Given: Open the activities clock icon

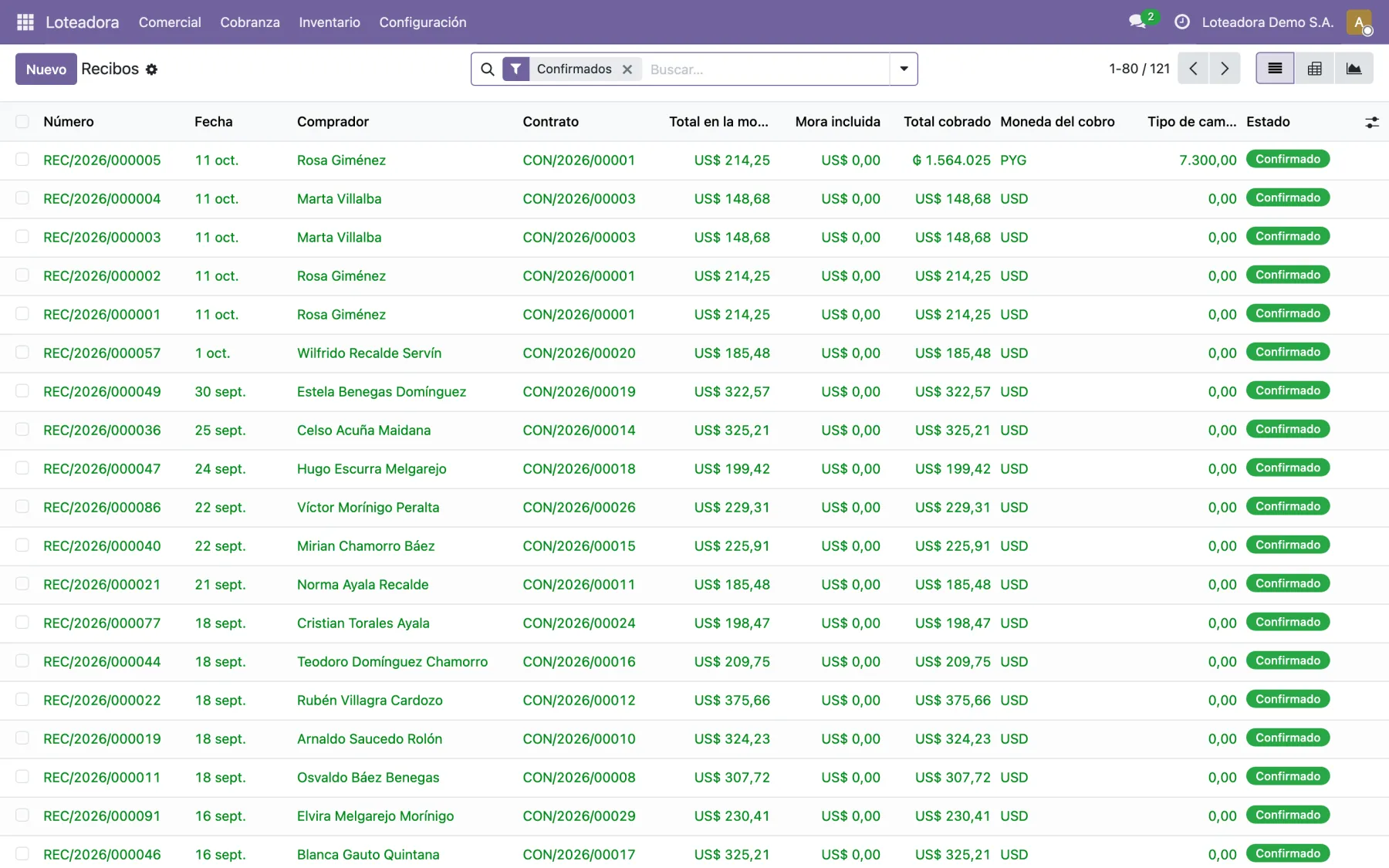Looking at the screenshot, I should [1181, 22].
